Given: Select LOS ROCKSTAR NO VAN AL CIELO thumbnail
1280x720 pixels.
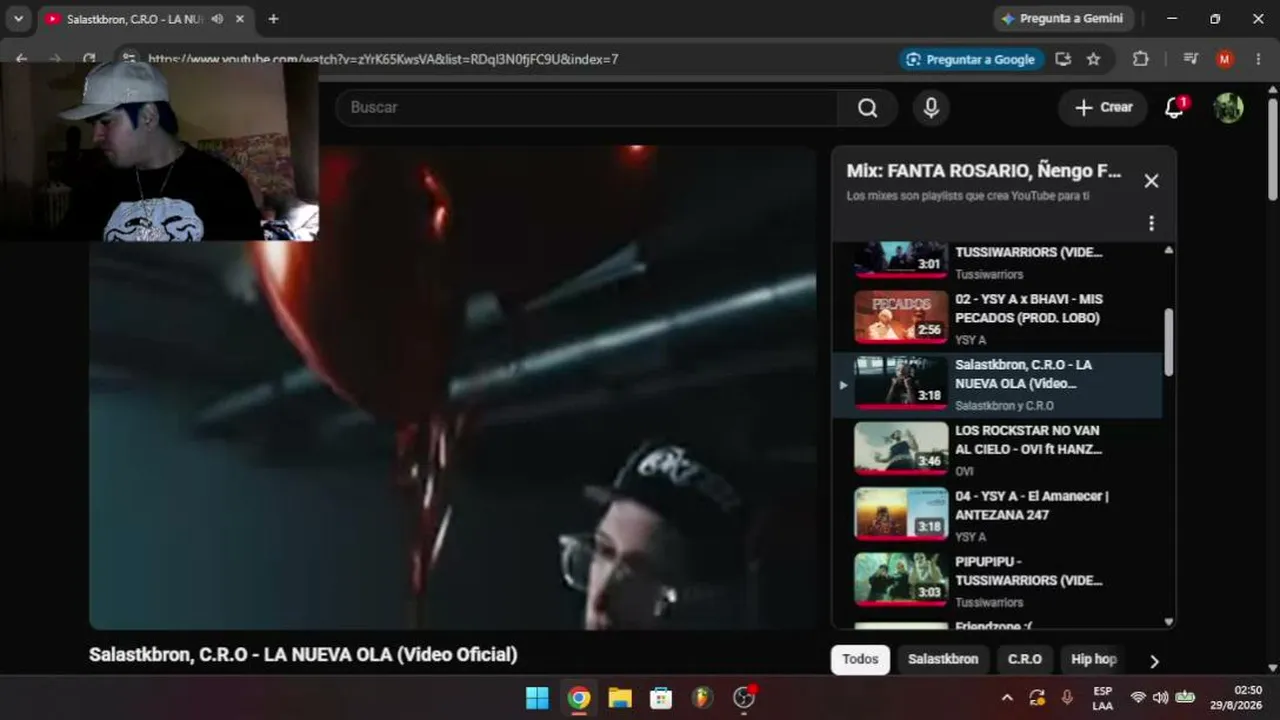Looking at the screenshot, I should pos(901,448).
